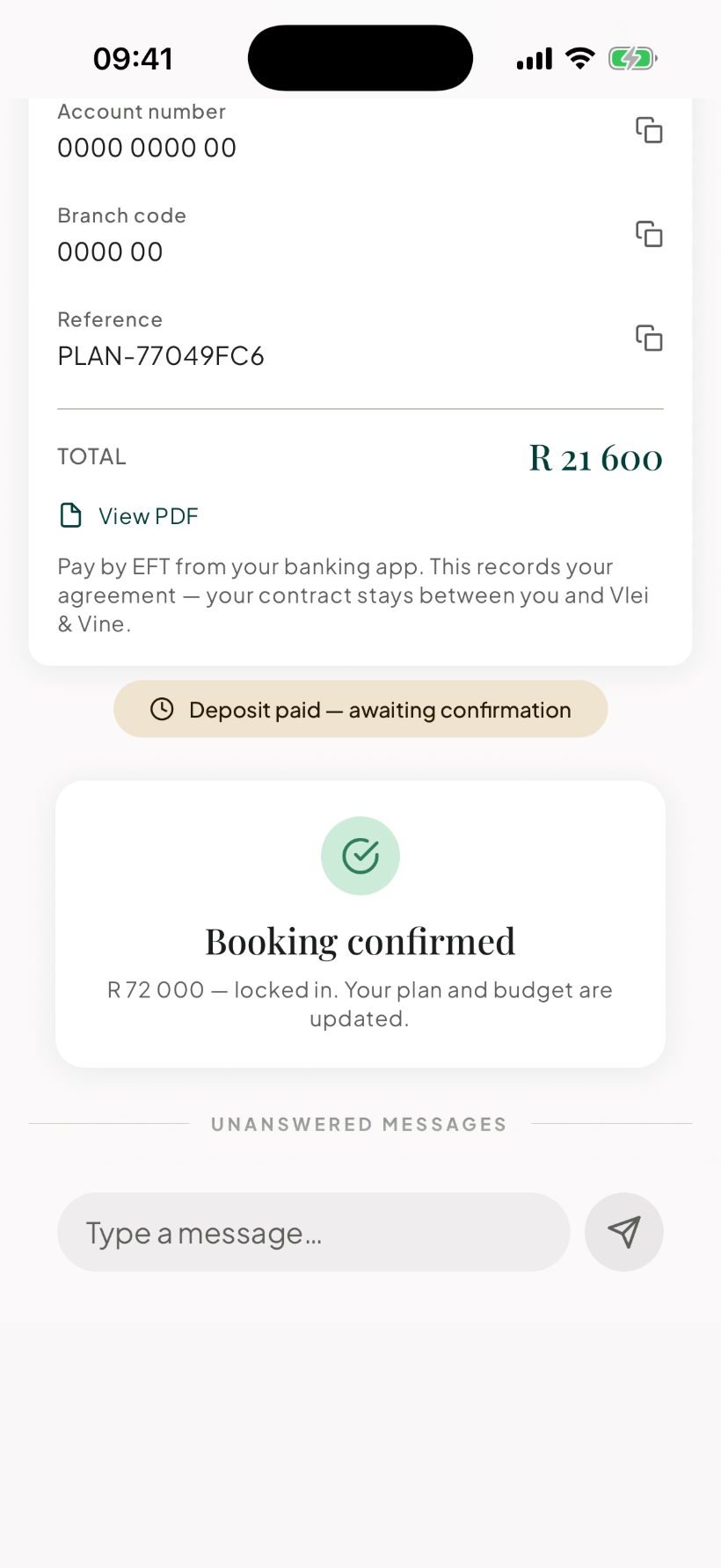Tap the account number 0000 0000 00
Viewport: 721px width, 1568px height.
147,148
